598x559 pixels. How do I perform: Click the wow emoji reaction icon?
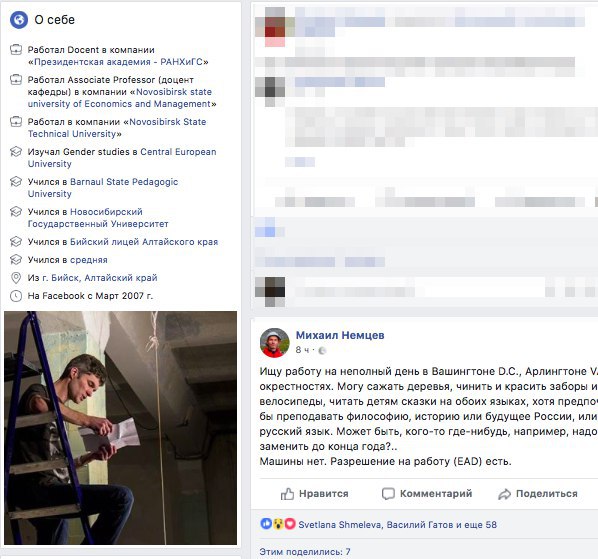pos(278,524)
